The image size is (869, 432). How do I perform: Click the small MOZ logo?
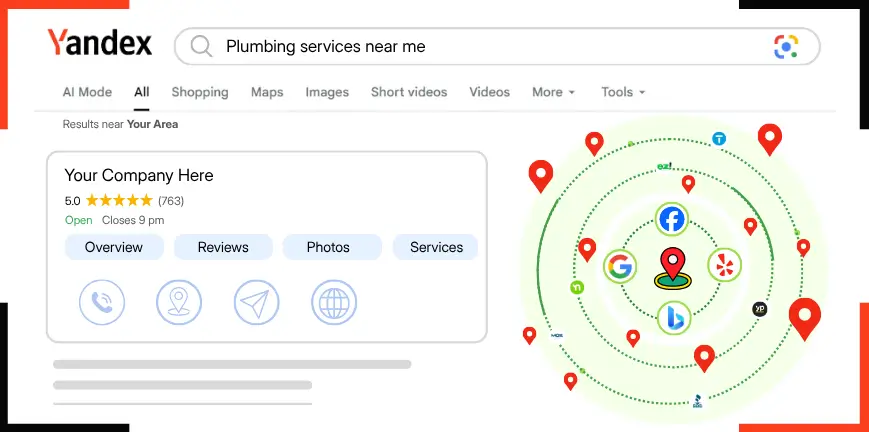(x=557, y=336)
